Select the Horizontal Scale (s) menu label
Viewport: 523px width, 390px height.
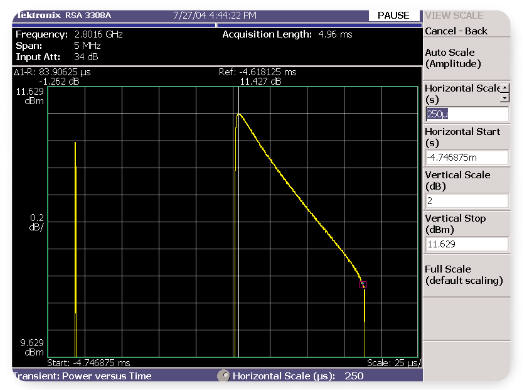(x=462, y=94)
